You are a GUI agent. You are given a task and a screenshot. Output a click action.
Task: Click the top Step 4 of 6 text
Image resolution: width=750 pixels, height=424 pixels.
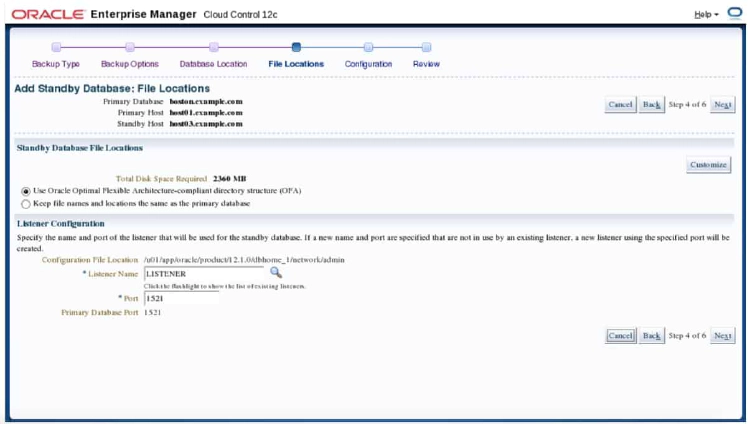687,104
